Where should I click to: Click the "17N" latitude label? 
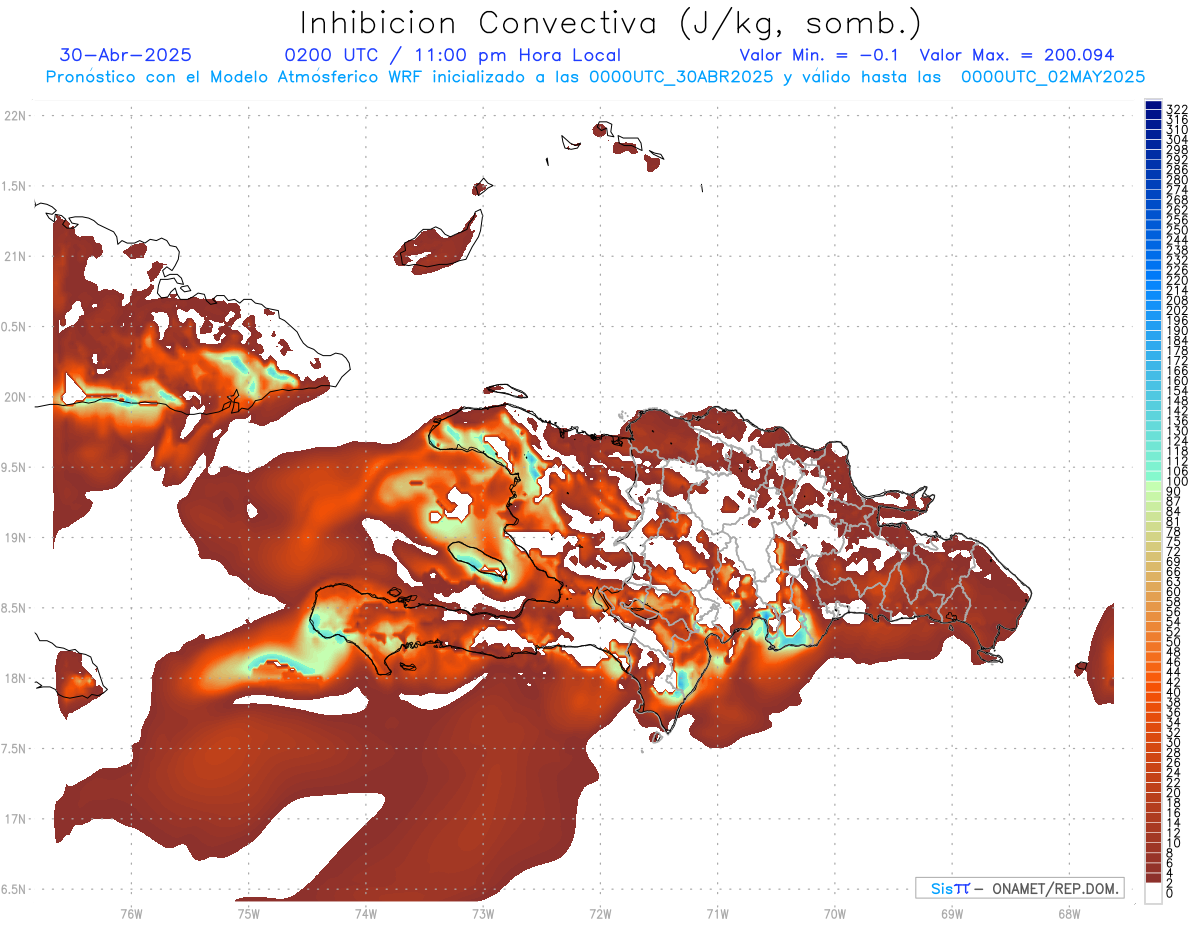(x=15, y=819)
